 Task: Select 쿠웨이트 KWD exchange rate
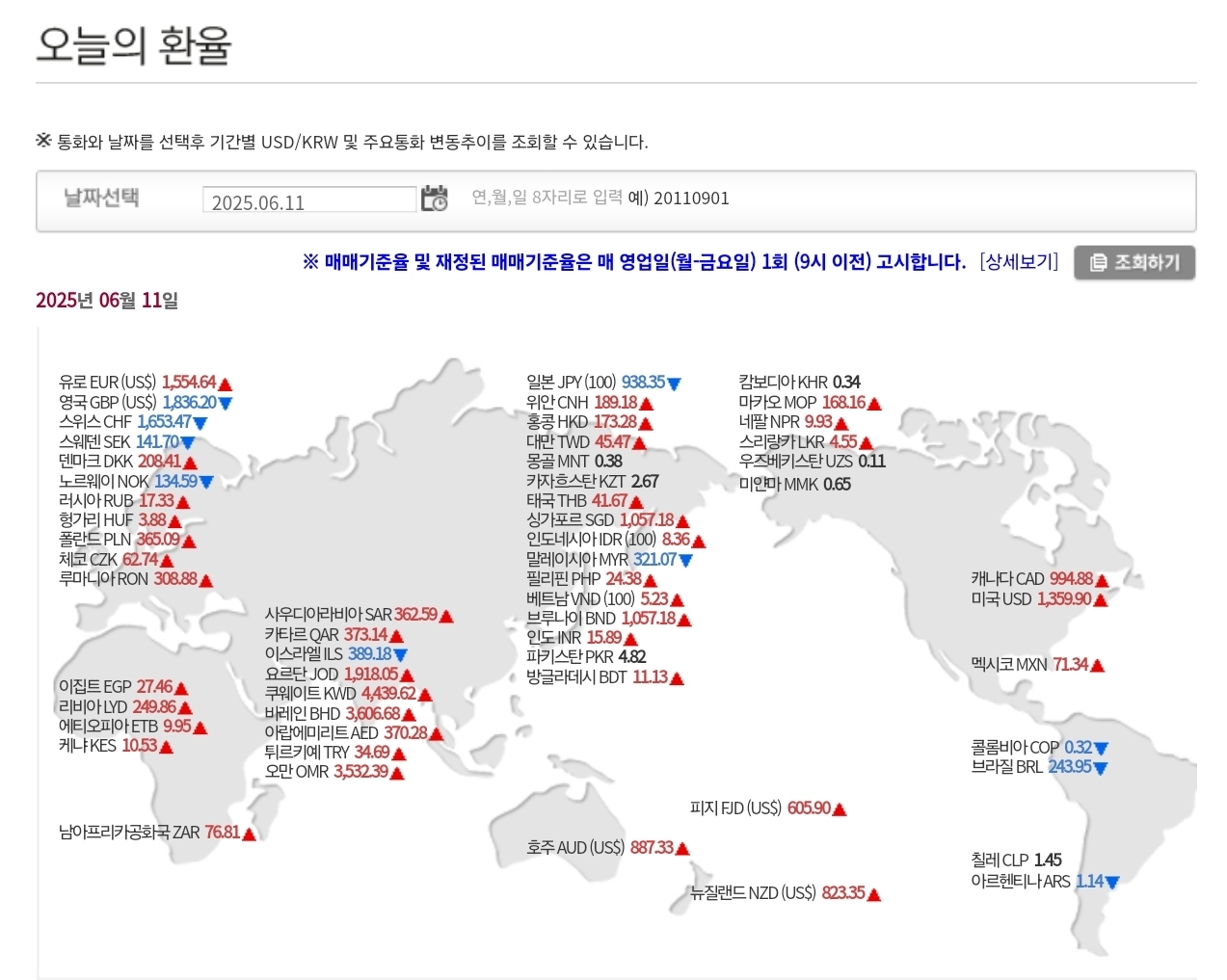[x=349, y=694]
